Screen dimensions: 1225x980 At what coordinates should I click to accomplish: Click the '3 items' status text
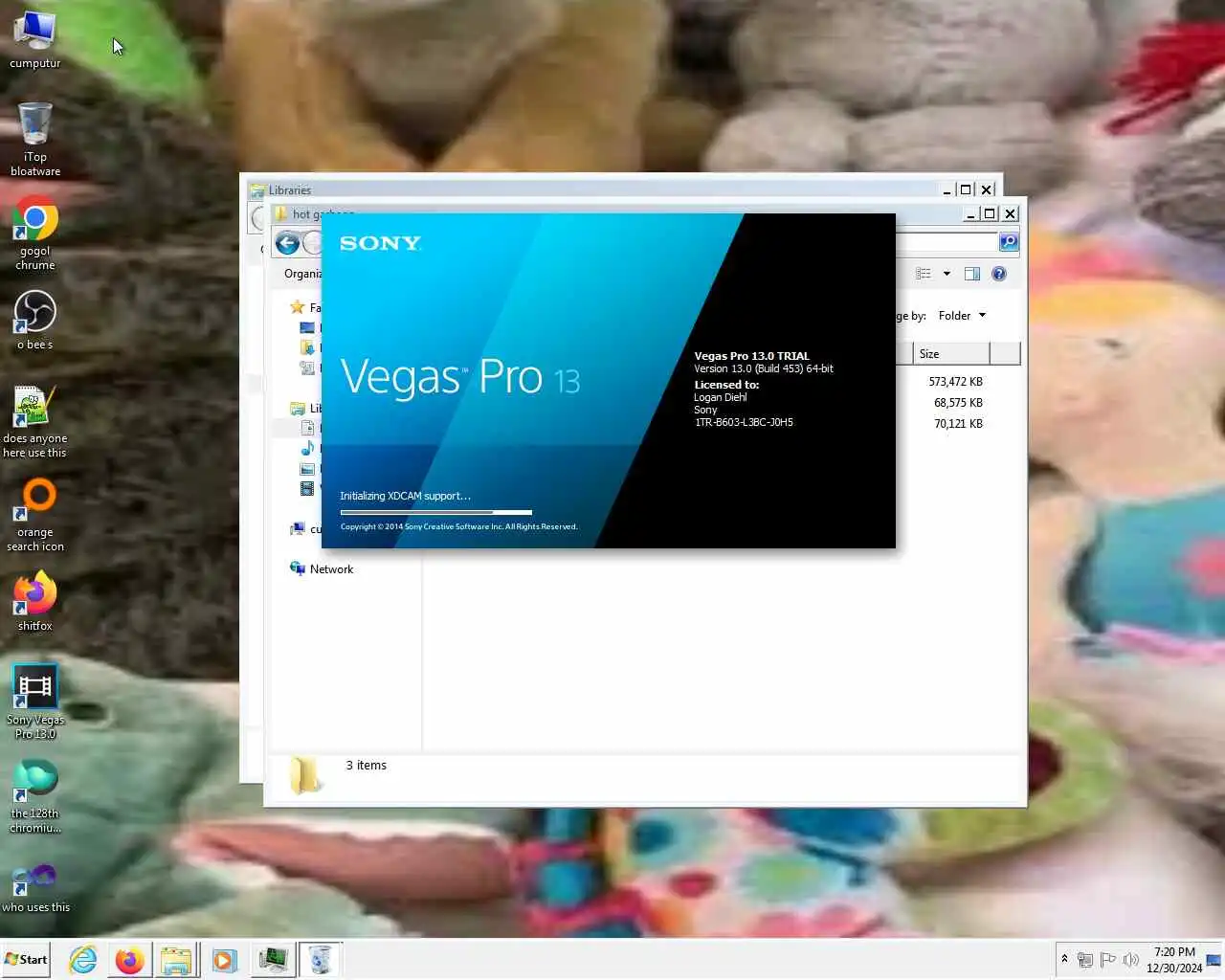(x=367, y=766)
